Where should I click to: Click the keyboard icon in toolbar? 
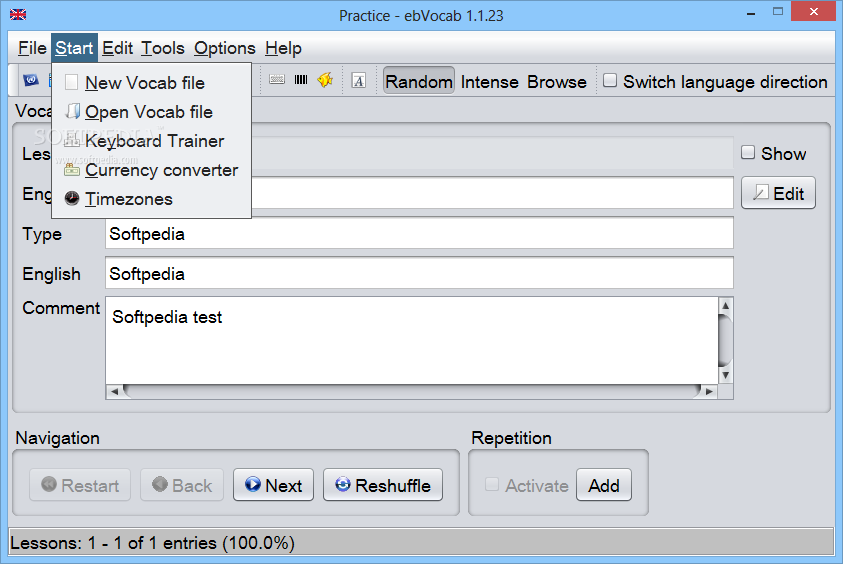click(277, 80)
